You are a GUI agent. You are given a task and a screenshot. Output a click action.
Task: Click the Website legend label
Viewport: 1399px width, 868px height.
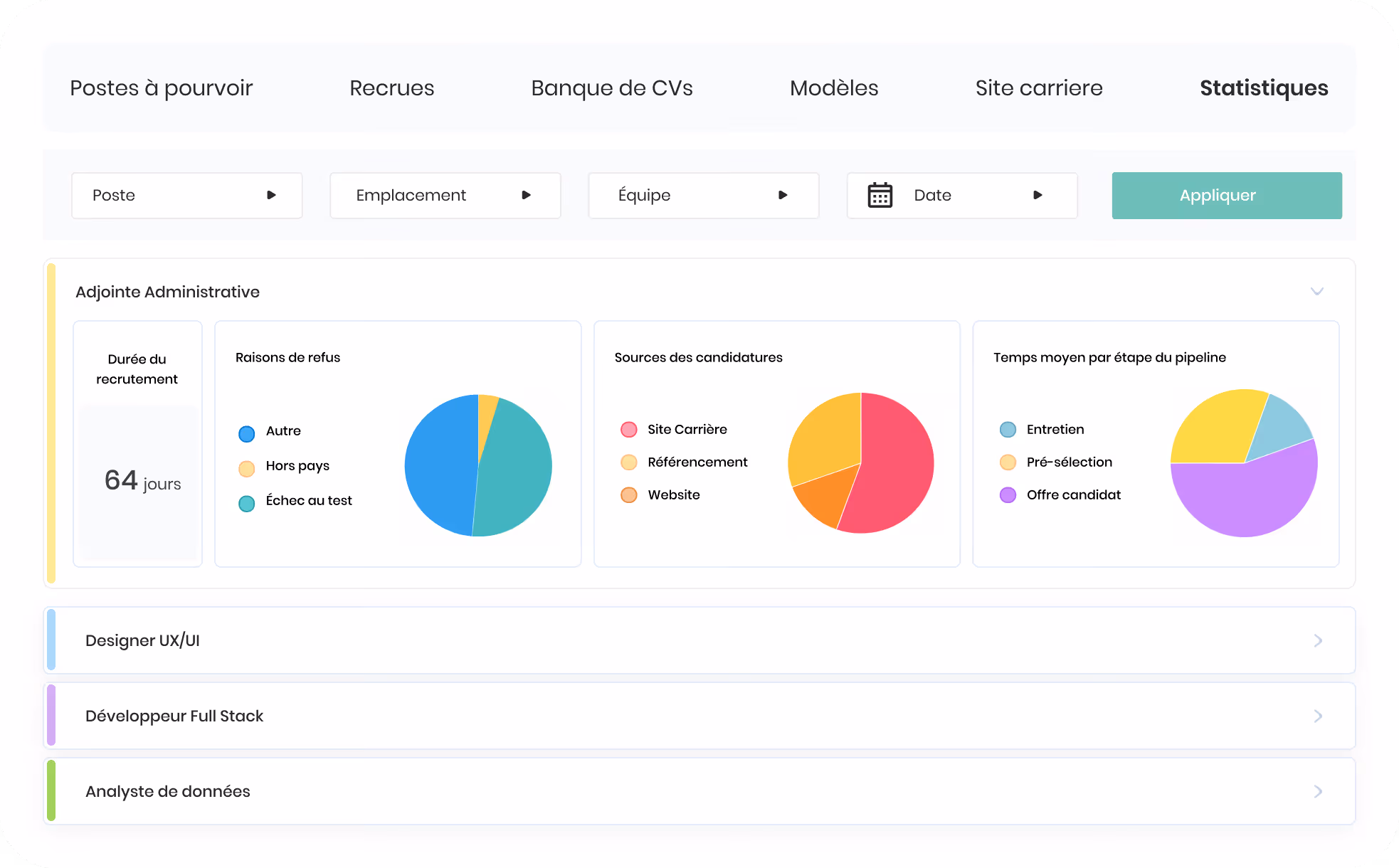point(674,494)
